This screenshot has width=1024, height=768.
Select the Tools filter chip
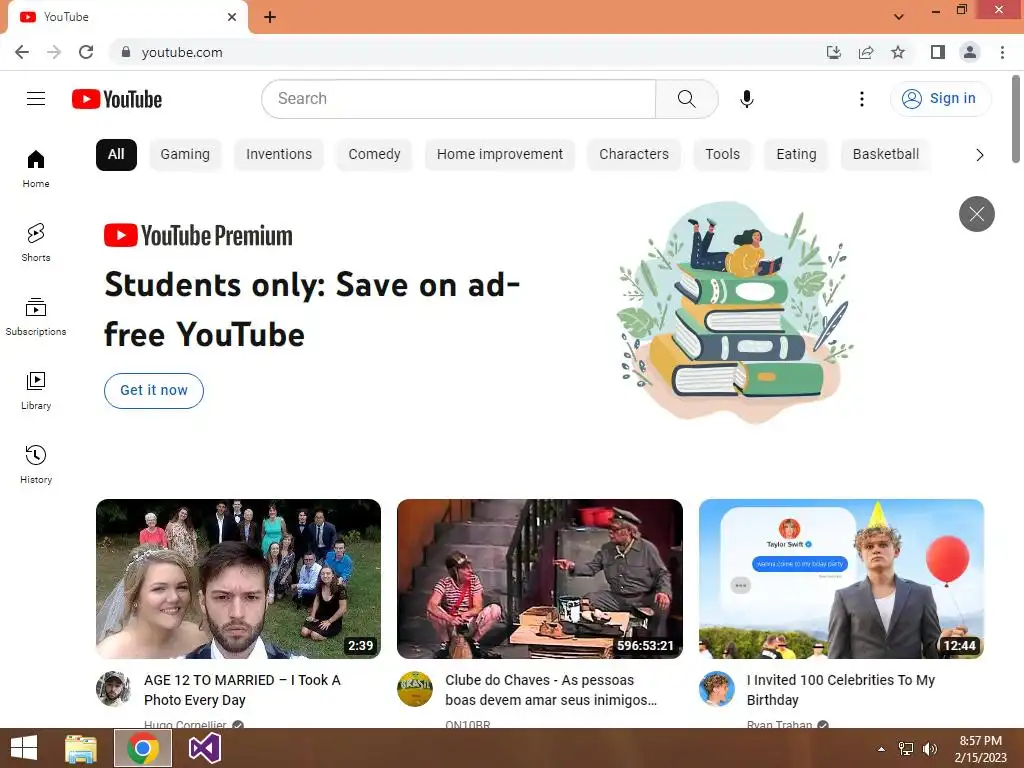722,155
